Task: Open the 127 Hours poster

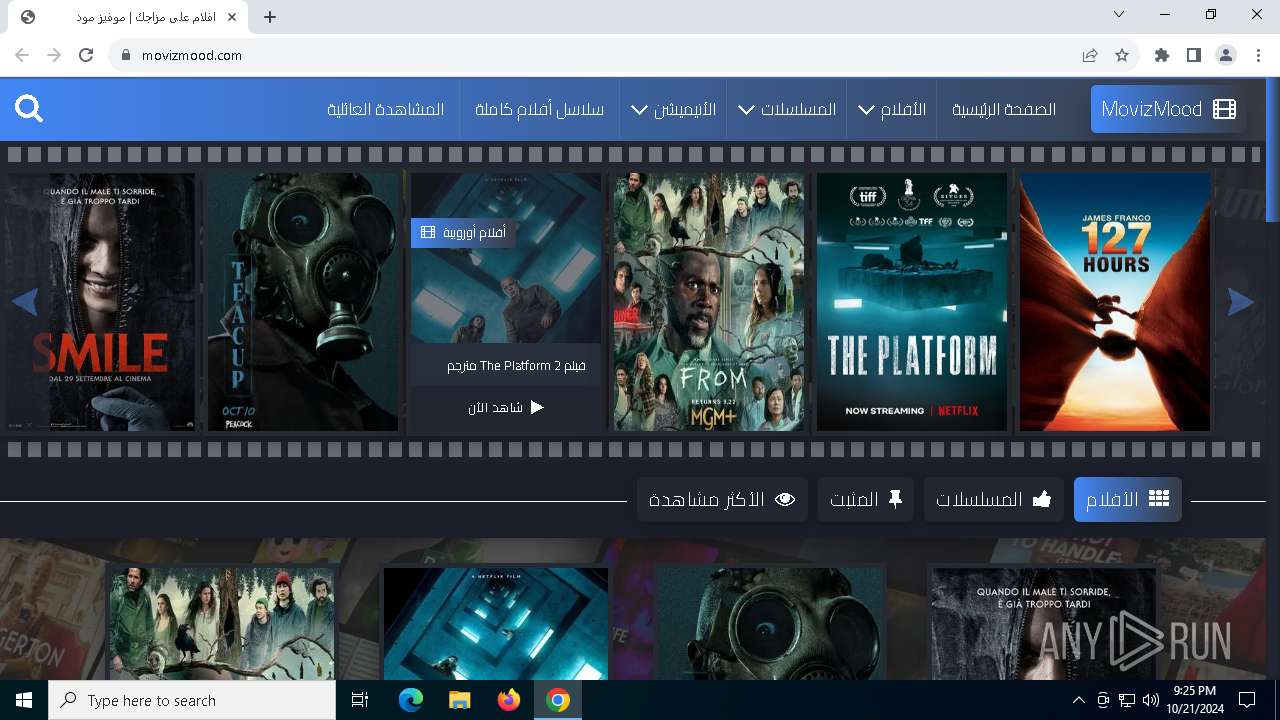Action: click(x=1115, y=302)
